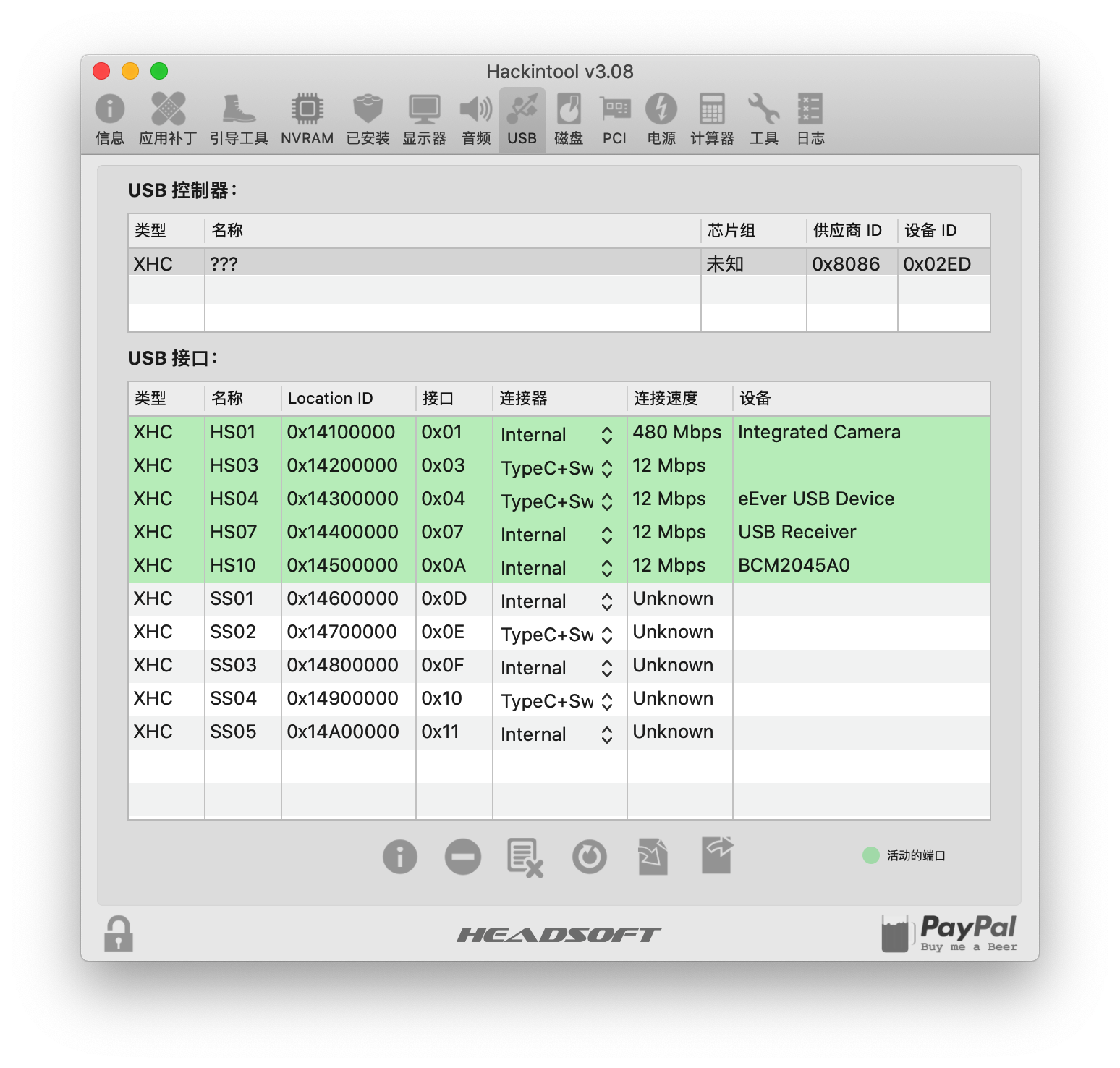Click the 芯片组 column header
This screenshot has height=1068, width=1120.
[x=753, y=231]
